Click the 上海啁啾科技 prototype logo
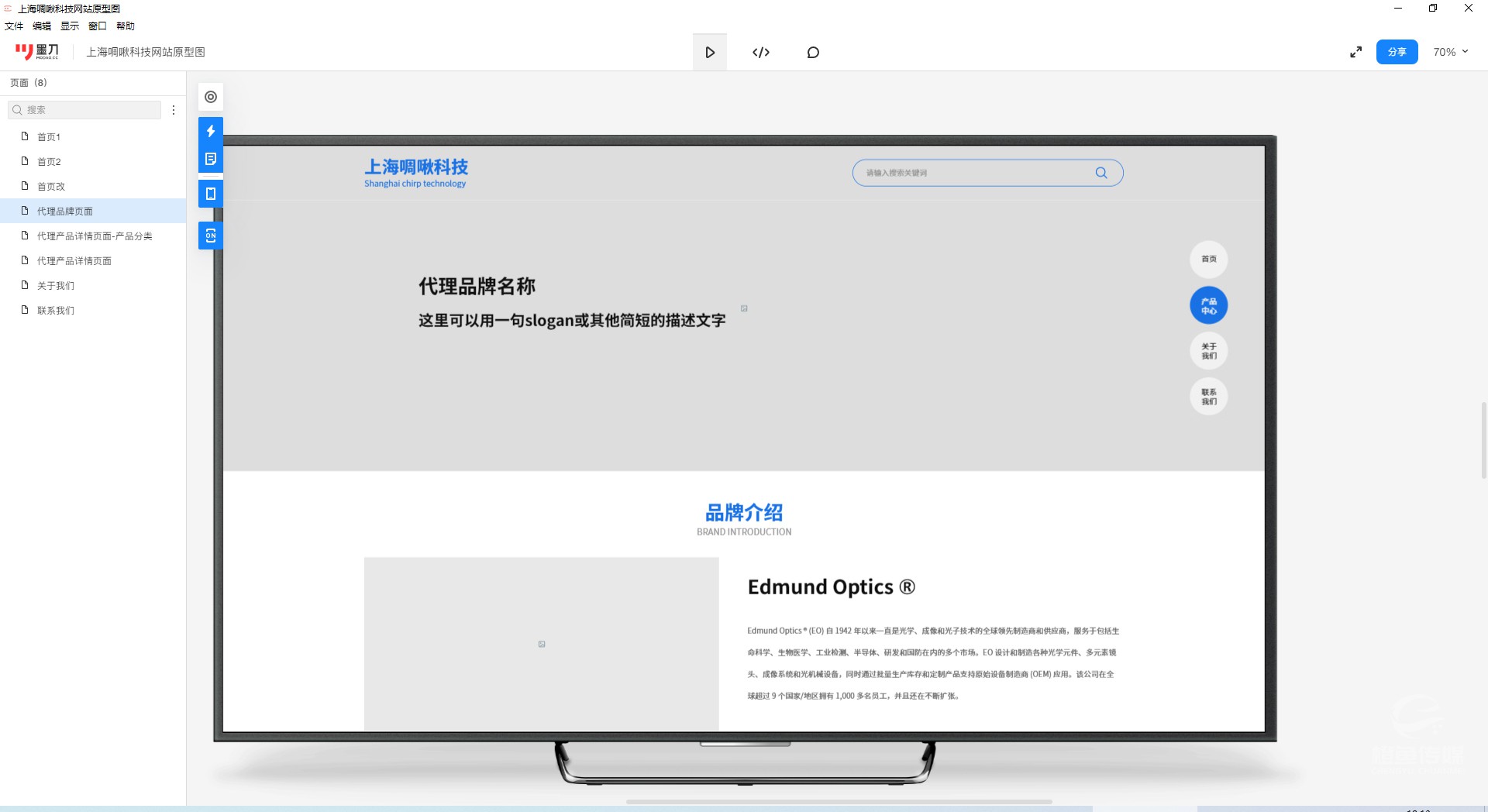Viewport: 1488px width, 812px height. 416,167
